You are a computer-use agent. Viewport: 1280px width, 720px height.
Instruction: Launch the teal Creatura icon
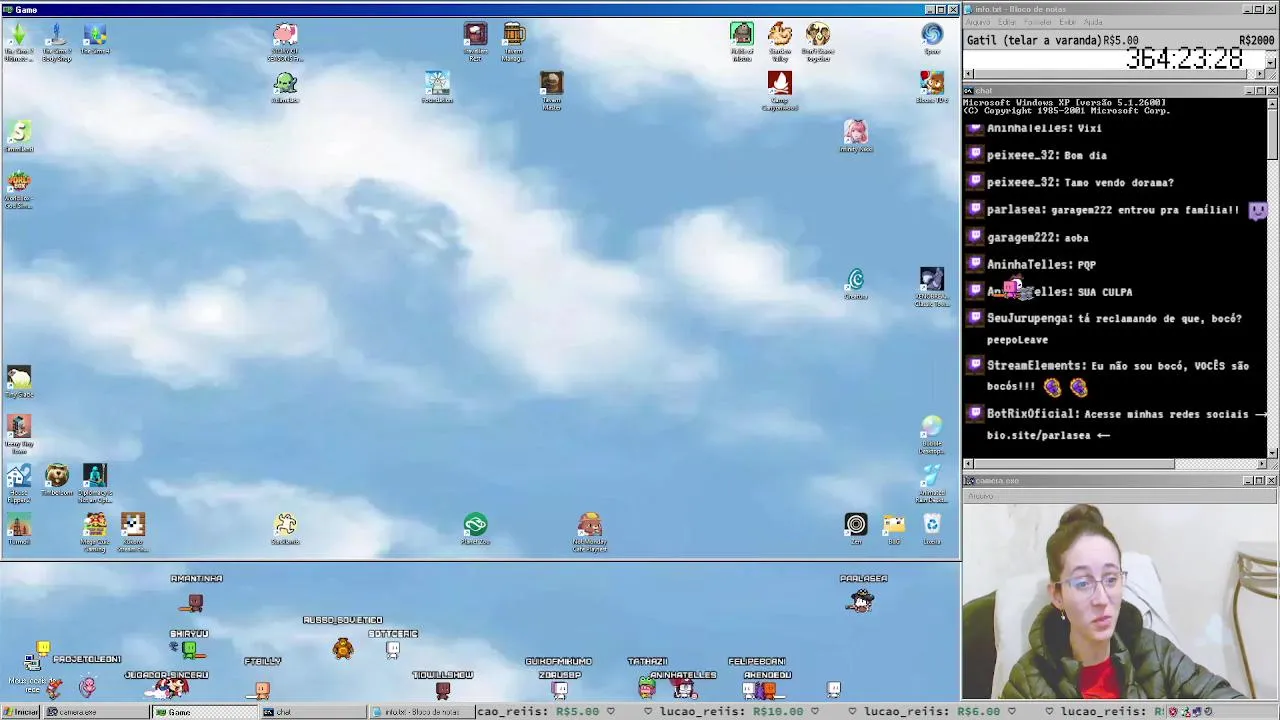855,283
